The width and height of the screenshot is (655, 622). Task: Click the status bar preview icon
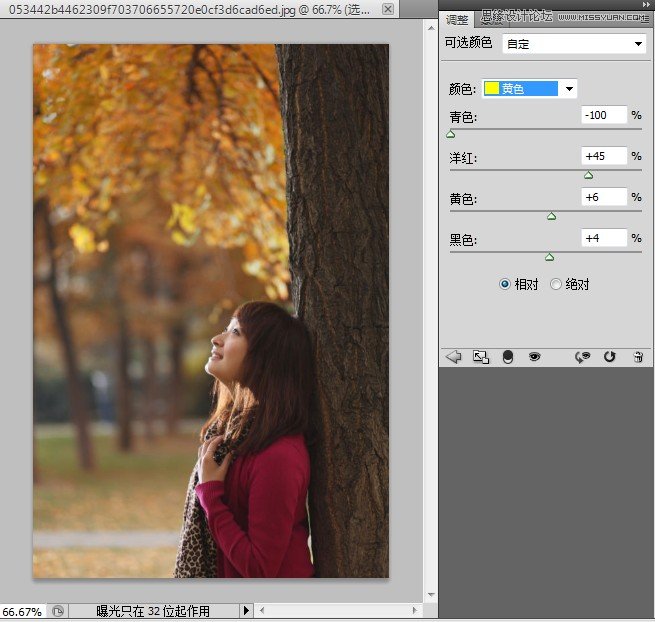coord(58,612)
